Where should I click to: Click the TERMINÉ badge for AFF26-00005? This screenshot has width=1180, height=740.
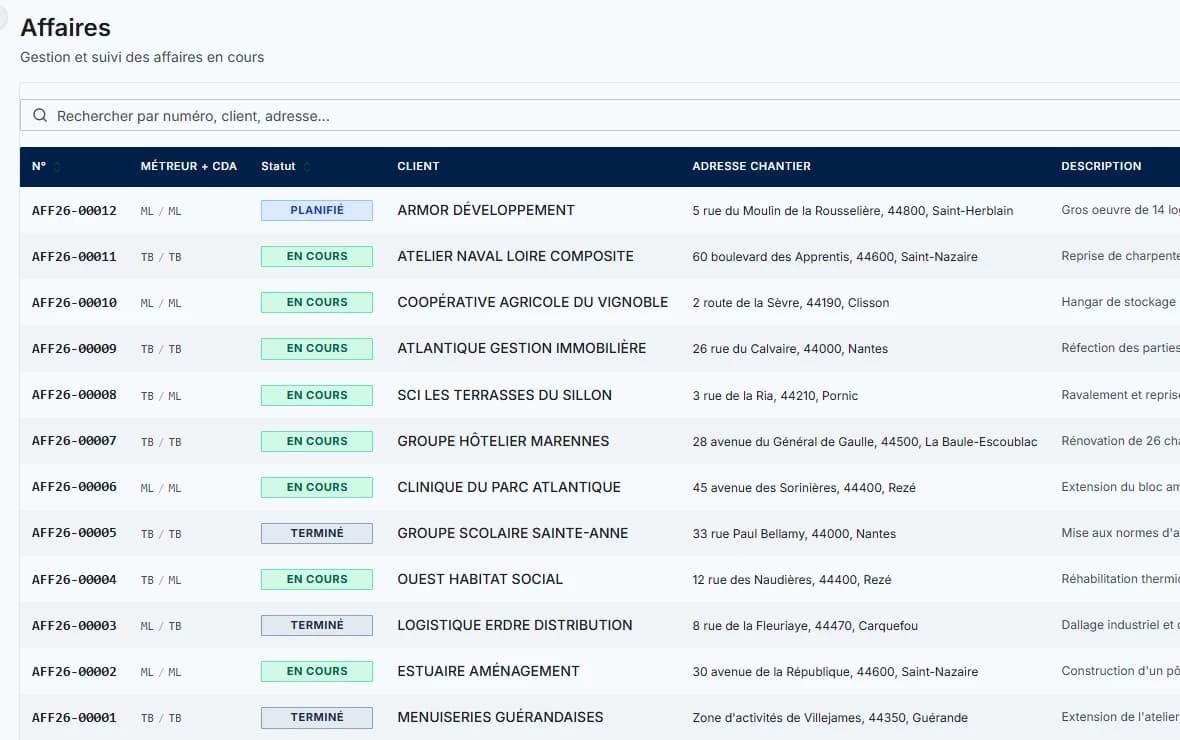click(x=317, y=533)
